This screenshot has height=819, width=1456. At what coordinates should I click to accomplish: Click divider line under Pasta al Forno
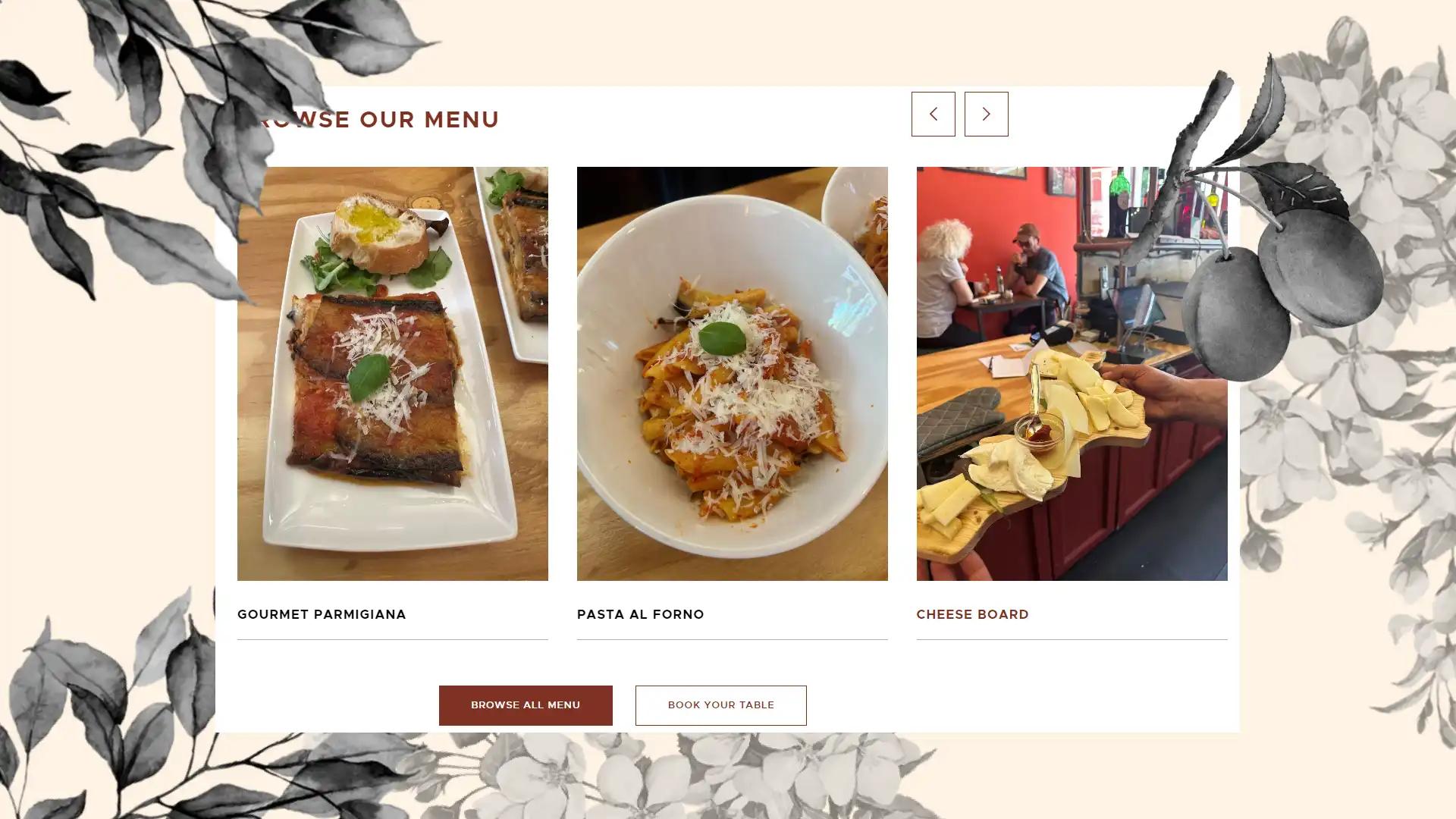[x=732, y=639]
